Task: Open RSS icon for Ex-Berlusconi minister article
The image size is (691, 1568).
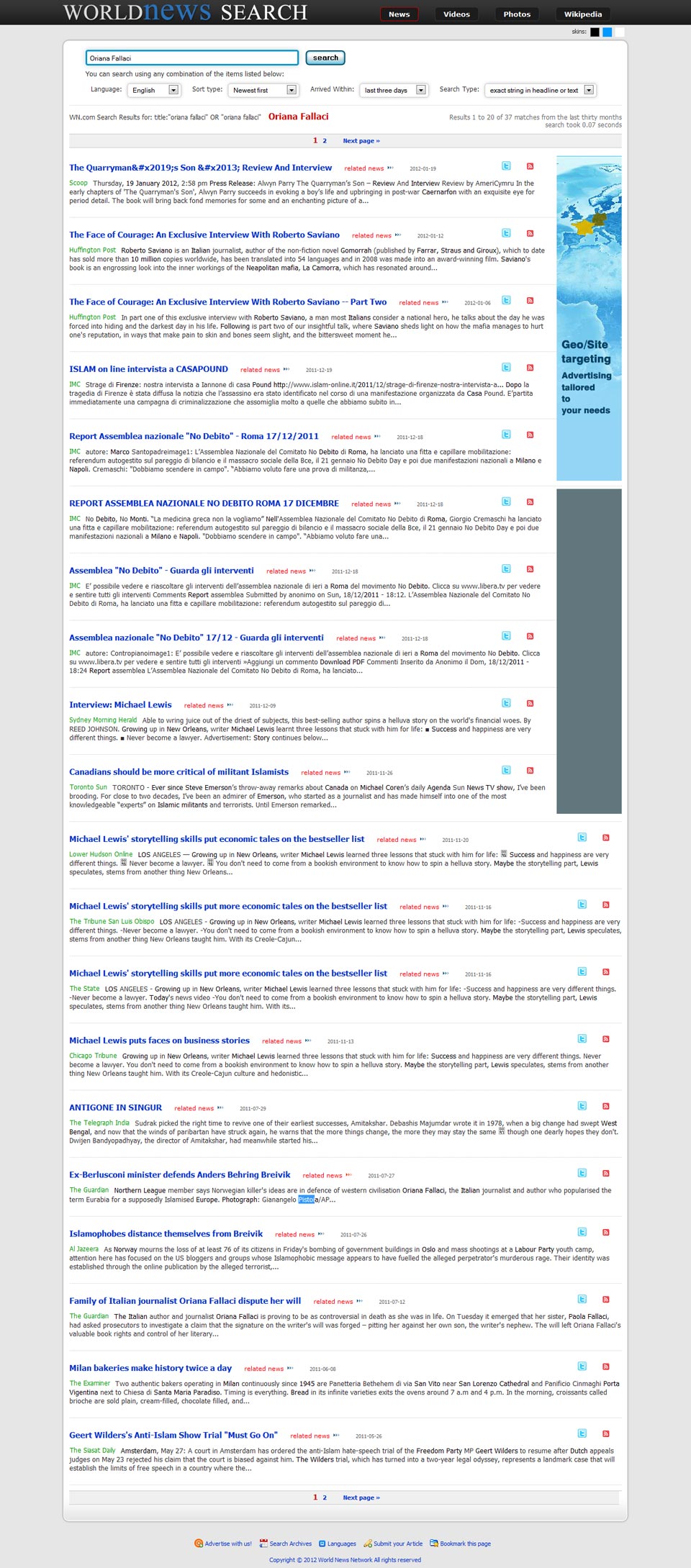Action: pos(606,1173)
